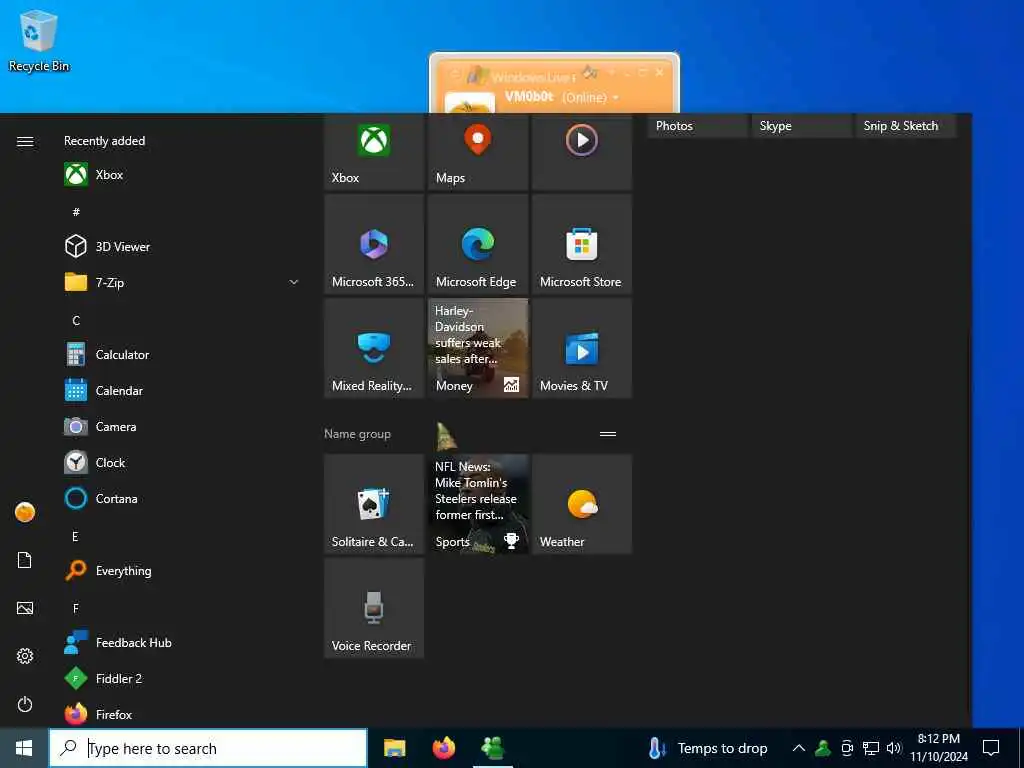Open Windows Live Messenger taskbar icon
Viewport: 1024px width, 768px height.
click(x=492, y=748)
